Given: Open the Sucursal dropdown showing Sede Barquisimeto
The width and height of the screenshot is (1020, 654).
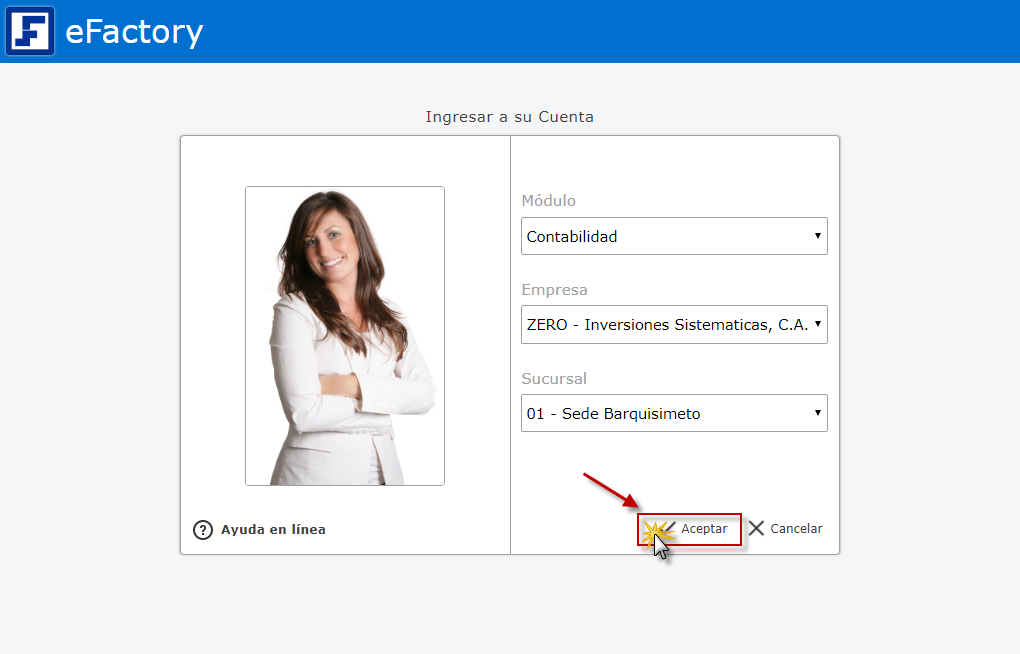Looking at the screenshot, I should 665,413.
